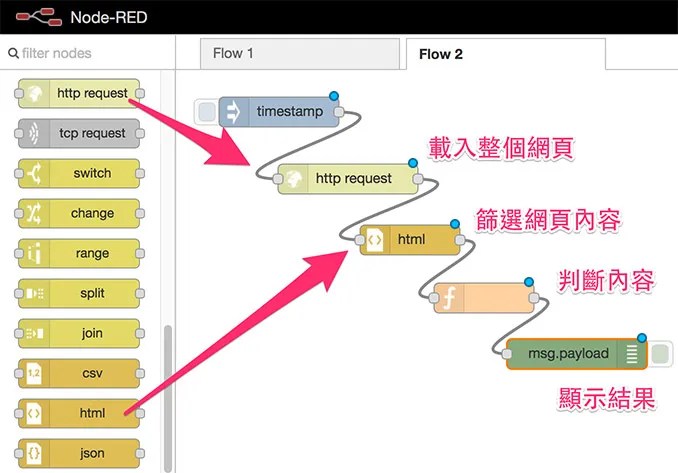
Task: Click the palette node labeled join
Action: (x=79, y=333)
